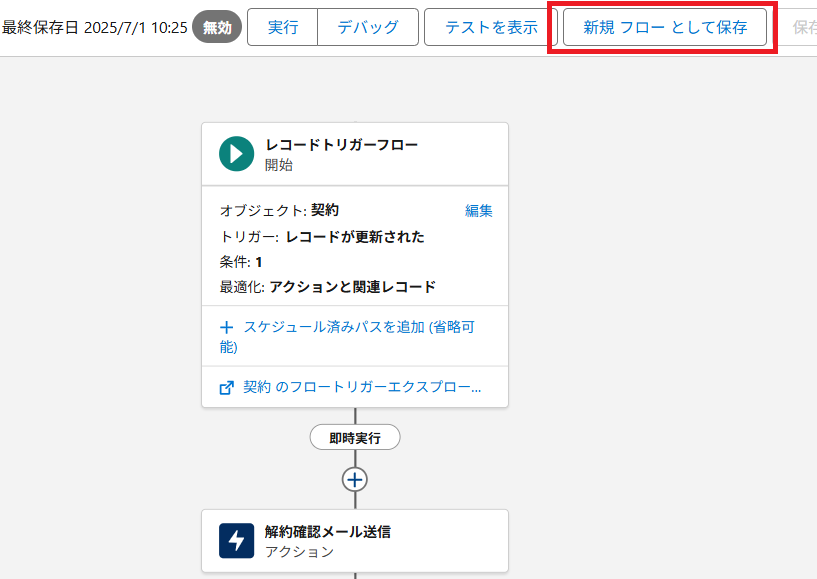Click the オブジェクト: 契約 row
Viewport: 817px width, 579px height.
(x=279, y=211)
